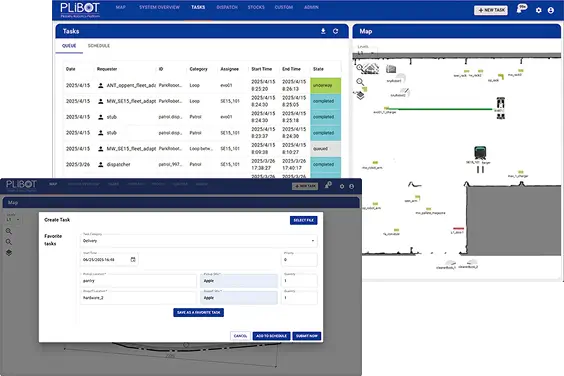
Task: Open CUSTOM in the navbar
Action: click(x=283, y=7)
